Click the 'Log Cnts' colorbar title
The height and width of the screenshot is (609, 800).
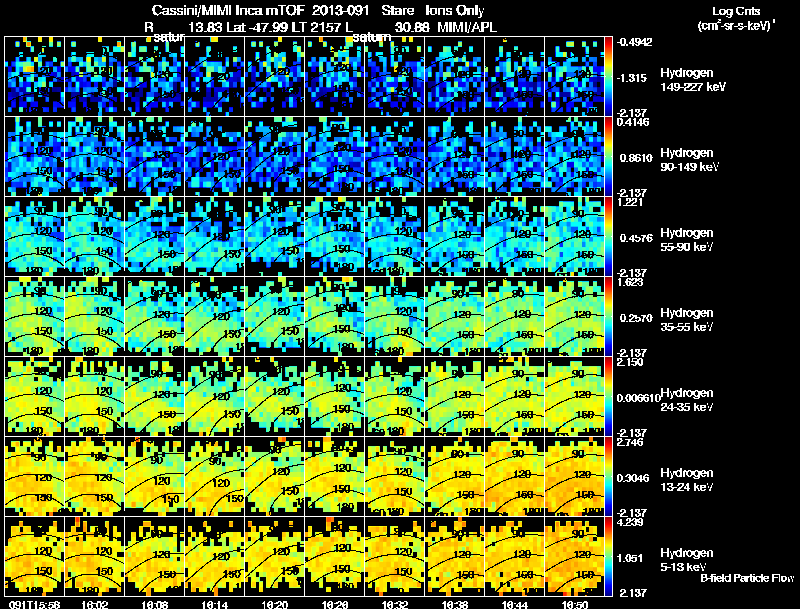(x=736, y=11)
